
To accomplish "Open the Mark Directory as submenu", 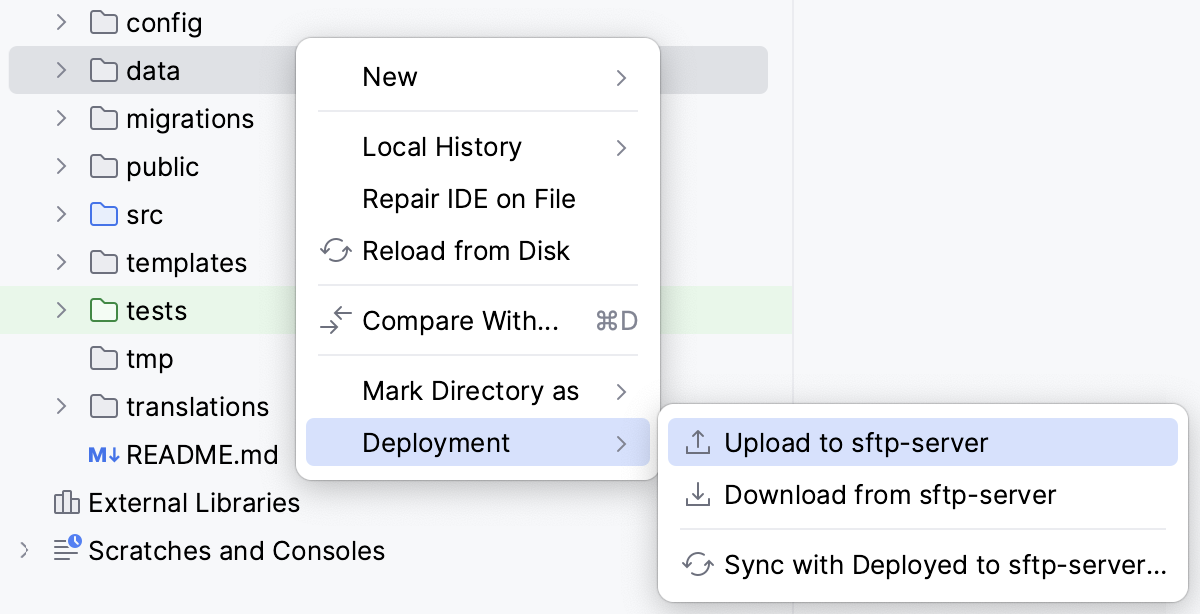I will click(x=468, y=391).
